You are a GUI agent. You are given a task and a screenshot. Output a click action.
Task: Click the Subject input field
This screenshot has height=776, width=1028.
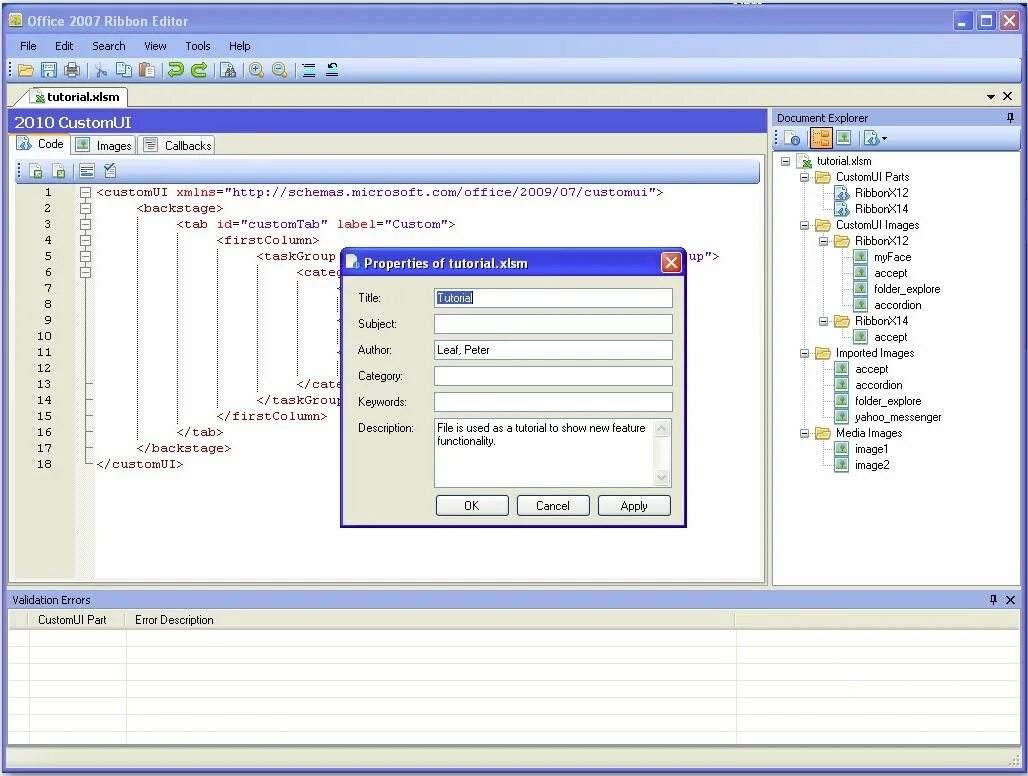[x=553, y=323]
